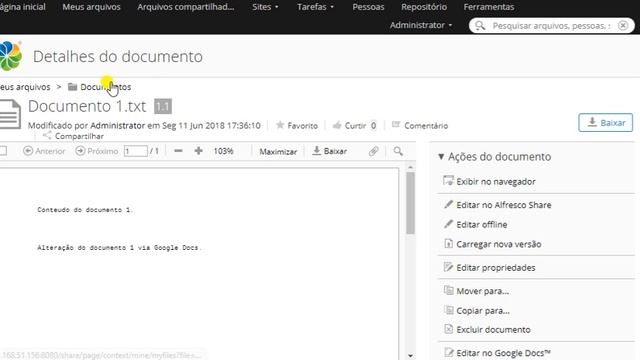Go to Página inicial menu item
The height and width of the screenshot is (360, 640).
(23, 7)
